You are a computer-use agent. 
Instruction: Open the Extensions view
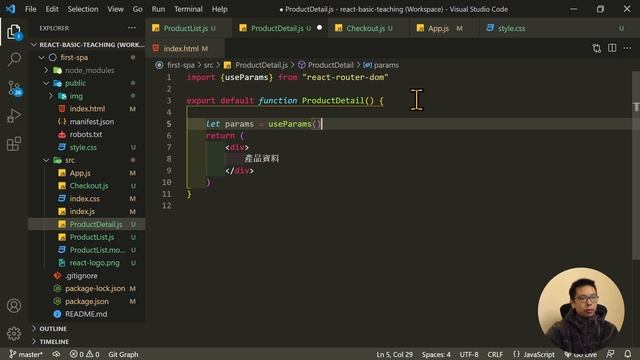pyautogui.click(x=14, y=144)
